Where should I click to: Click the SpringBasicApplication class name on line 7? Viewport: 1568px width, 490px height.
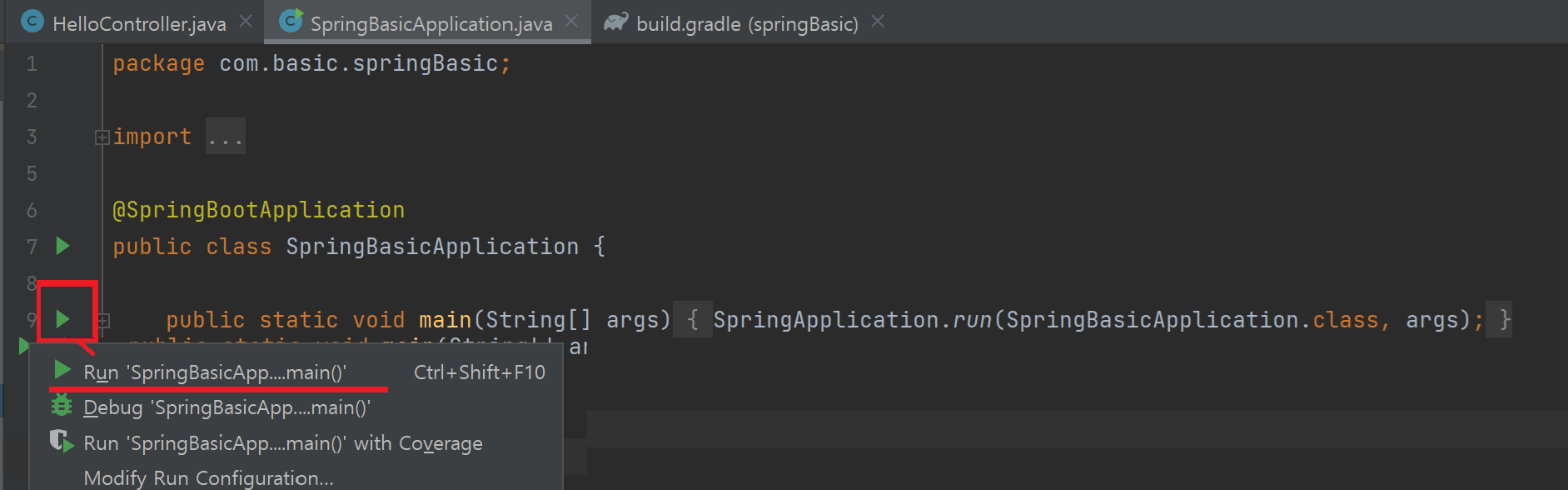coord(432,247)
